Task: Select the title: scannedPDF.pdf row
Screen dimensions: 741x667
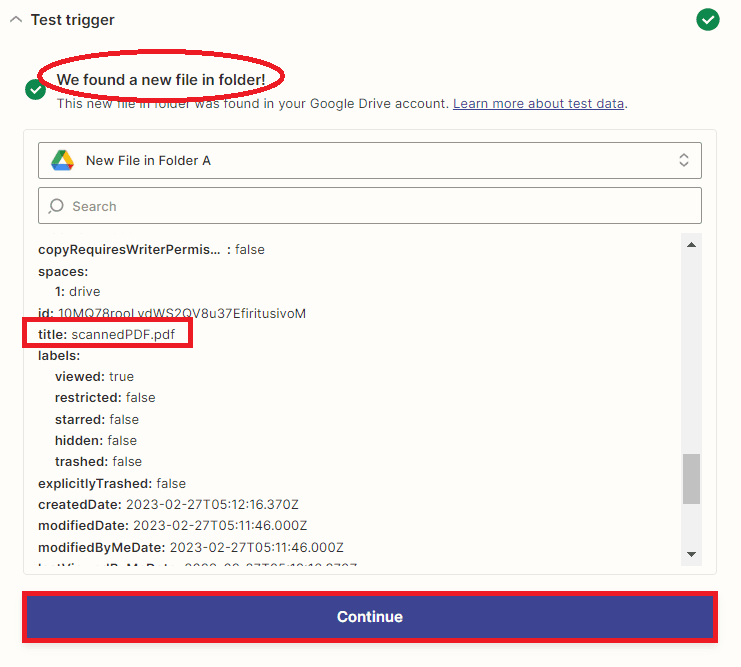Action: coord(113,334)
